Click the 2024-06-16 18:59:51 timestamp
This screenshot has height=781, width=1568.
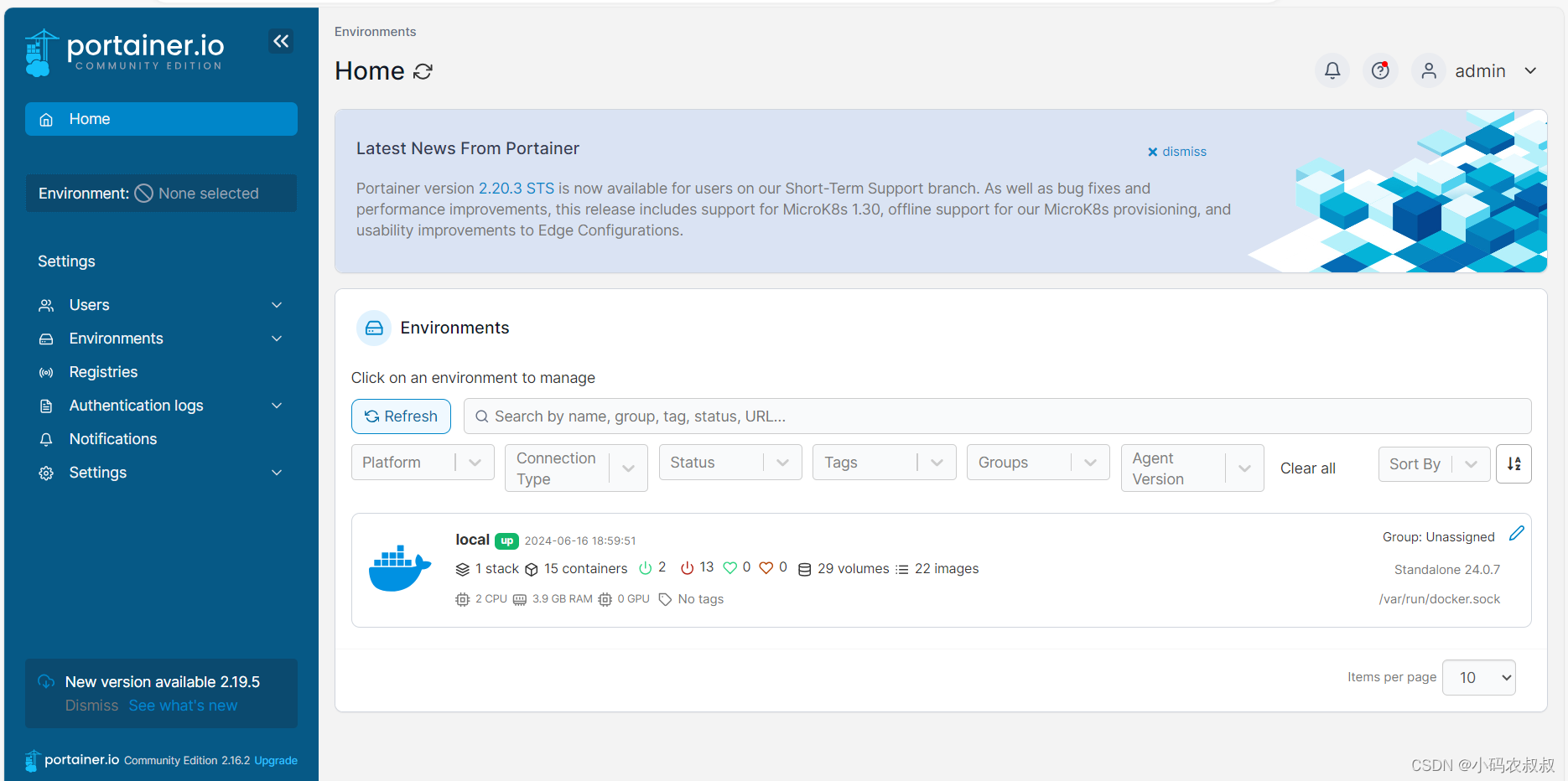point(580,541)
